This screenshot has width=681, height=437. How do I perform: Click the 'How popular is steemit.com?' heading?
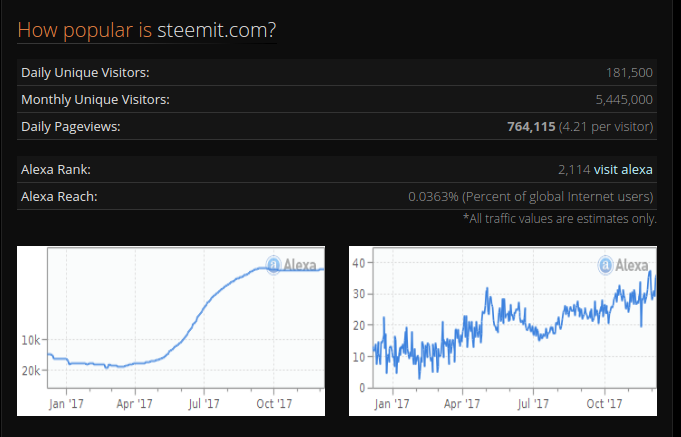[147, 30]
